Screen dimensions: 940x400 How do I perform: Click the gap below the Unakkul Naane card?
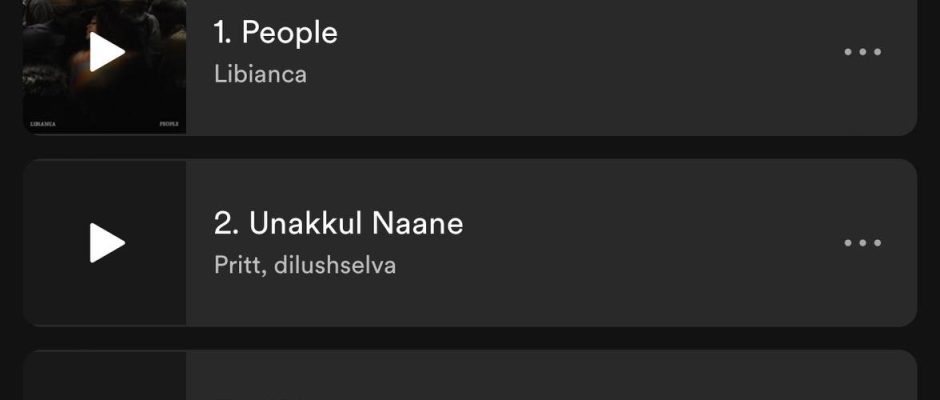470,338
